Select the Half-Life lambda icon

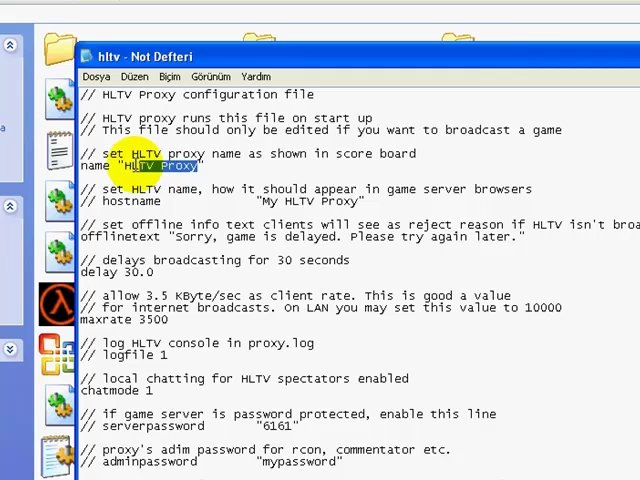point(57,304)
